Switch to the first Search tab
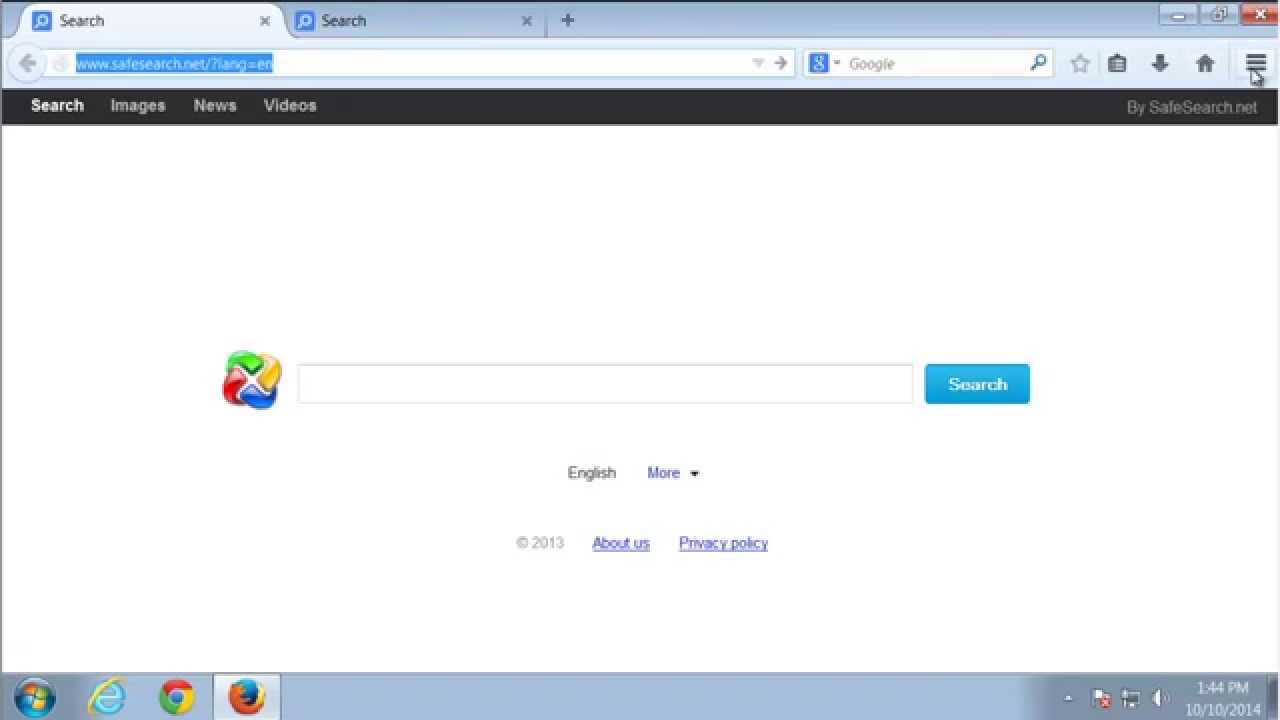The image size is (1280, 720). tap(150, 21)
